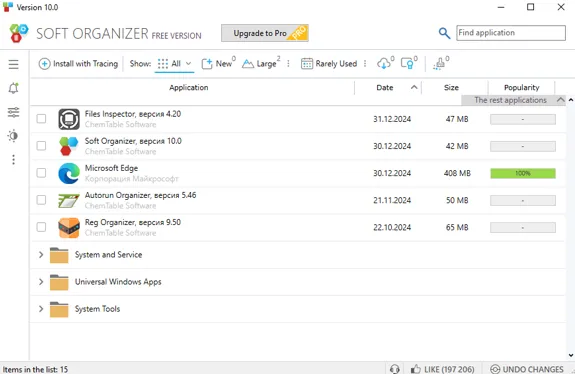Click the Microsoft Edge icon
Viewport: 575px width, 374px height.
coord(69,173)
